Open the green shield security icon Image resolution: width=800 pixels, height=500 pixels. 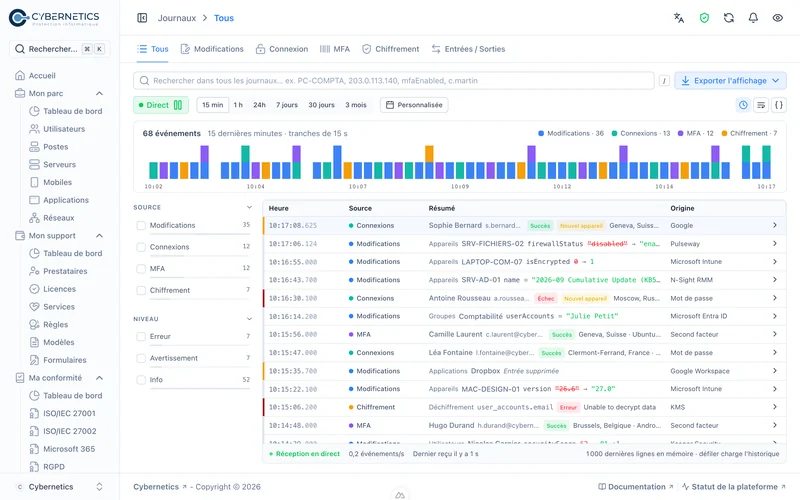704,18
